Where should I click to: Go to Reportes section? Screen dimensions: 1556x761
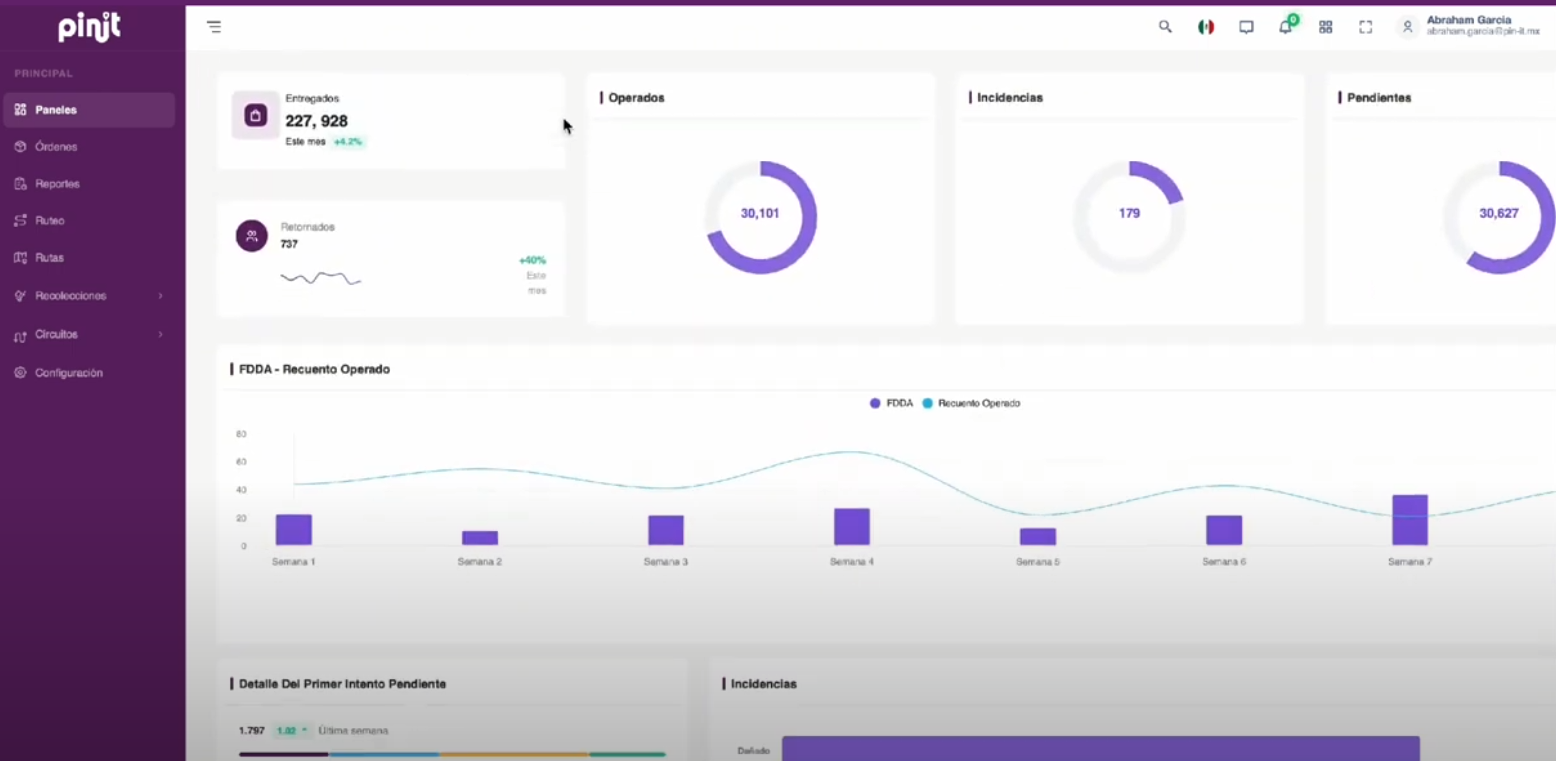pos(57,184)
